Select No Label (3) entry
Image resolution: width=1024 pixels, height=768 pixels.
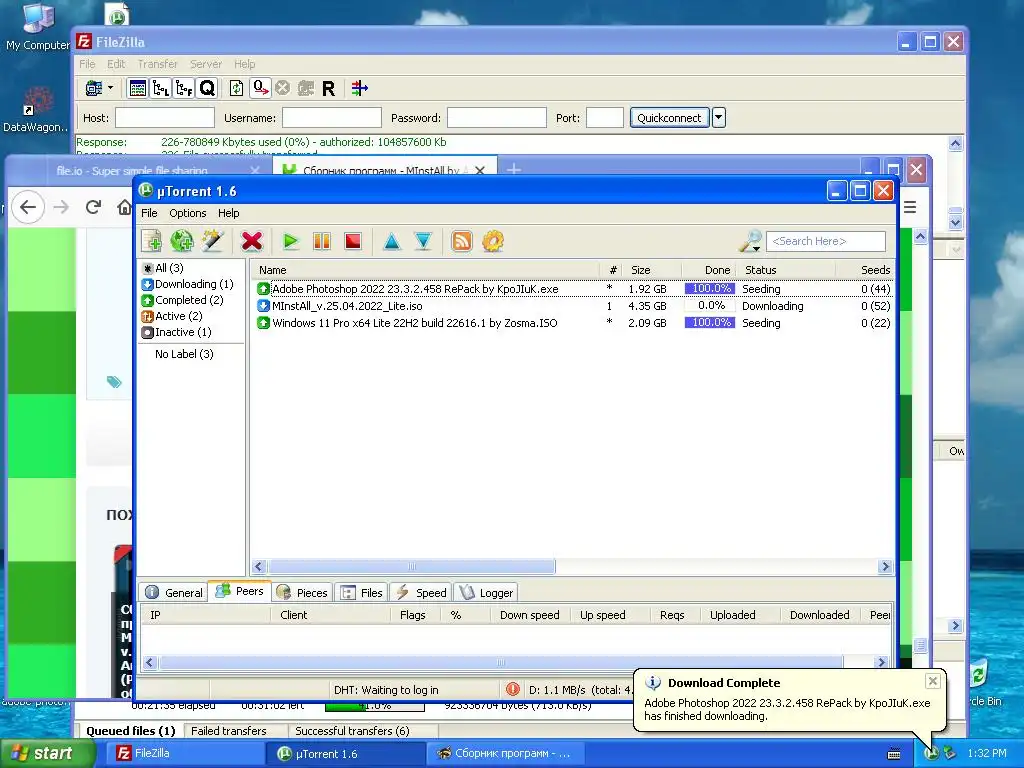tap(184, 354)
